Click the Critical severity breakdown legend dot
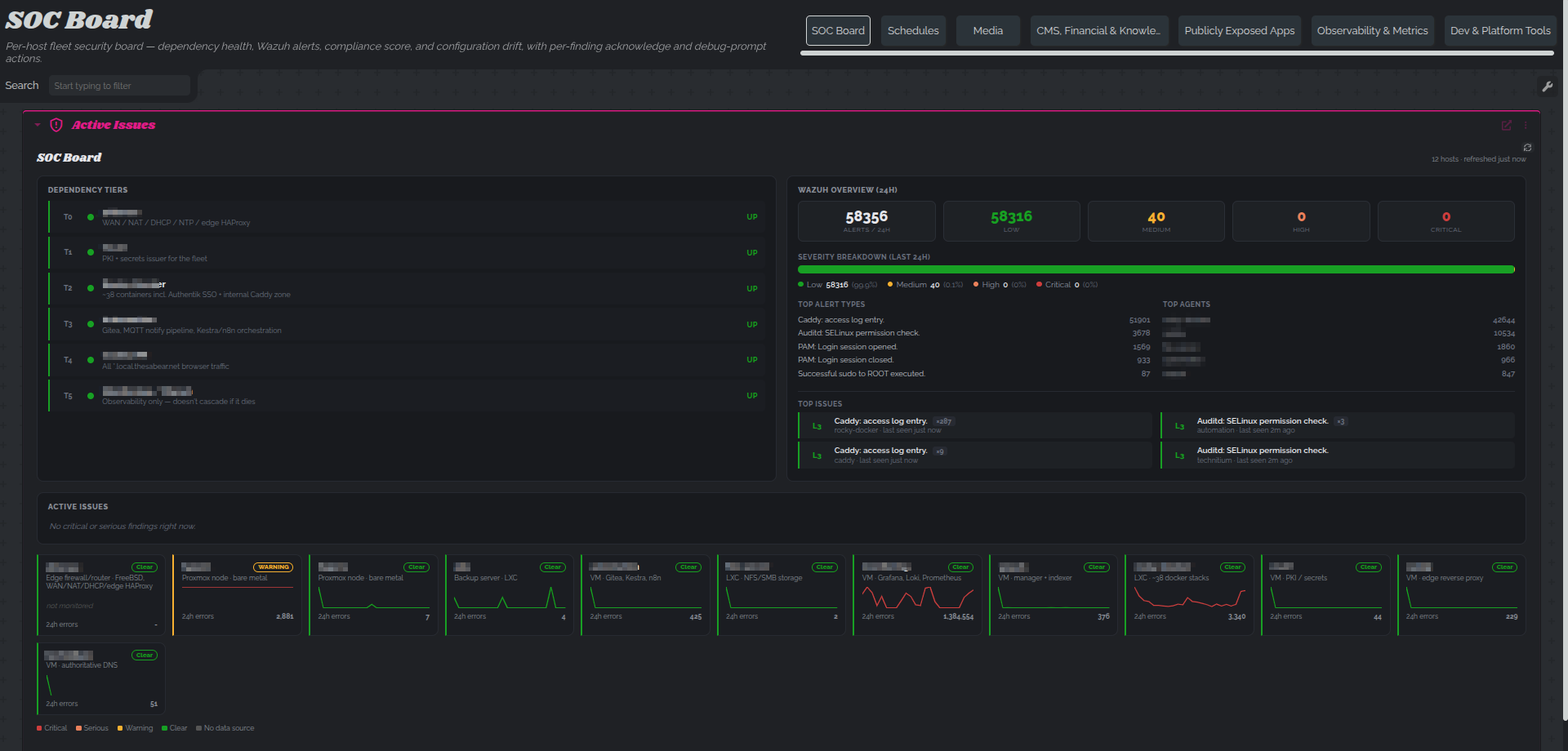1568x751 pixels. [1039, 285]
